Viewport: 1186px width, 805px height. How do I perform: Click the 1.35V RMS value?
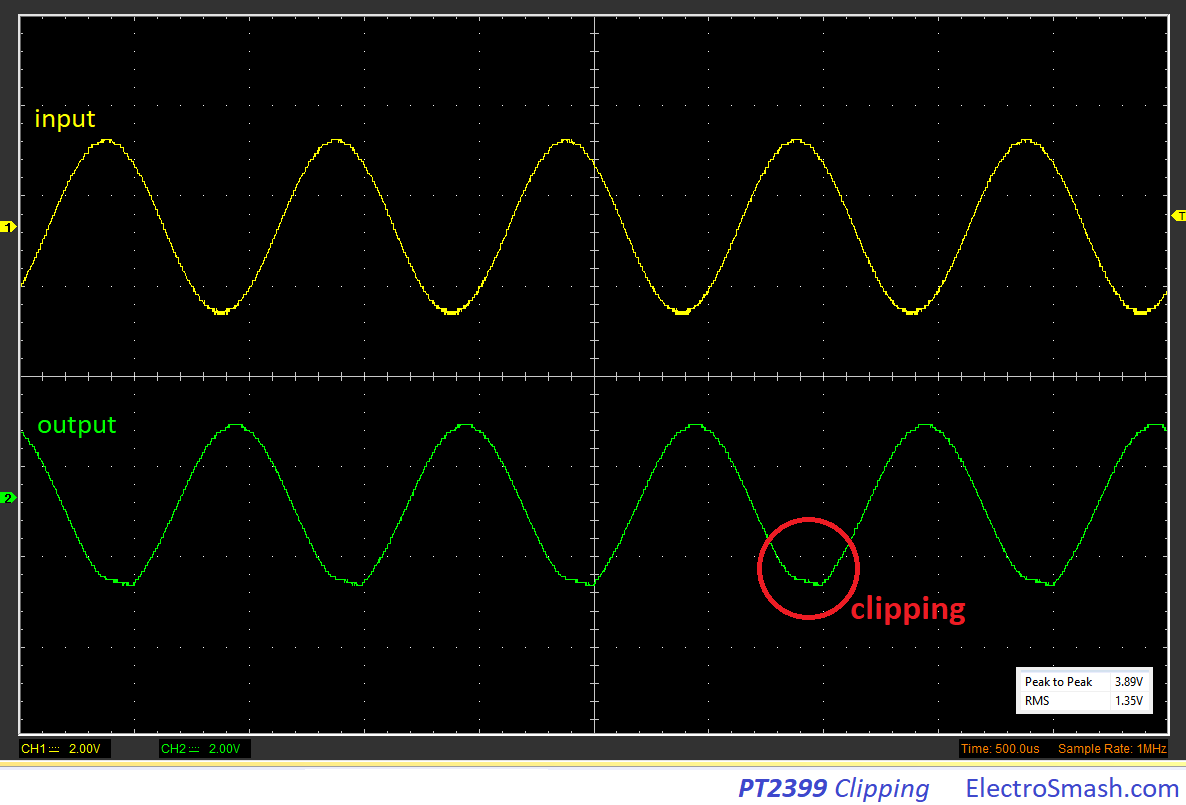pyautogui.click(x=1129, y=701)
